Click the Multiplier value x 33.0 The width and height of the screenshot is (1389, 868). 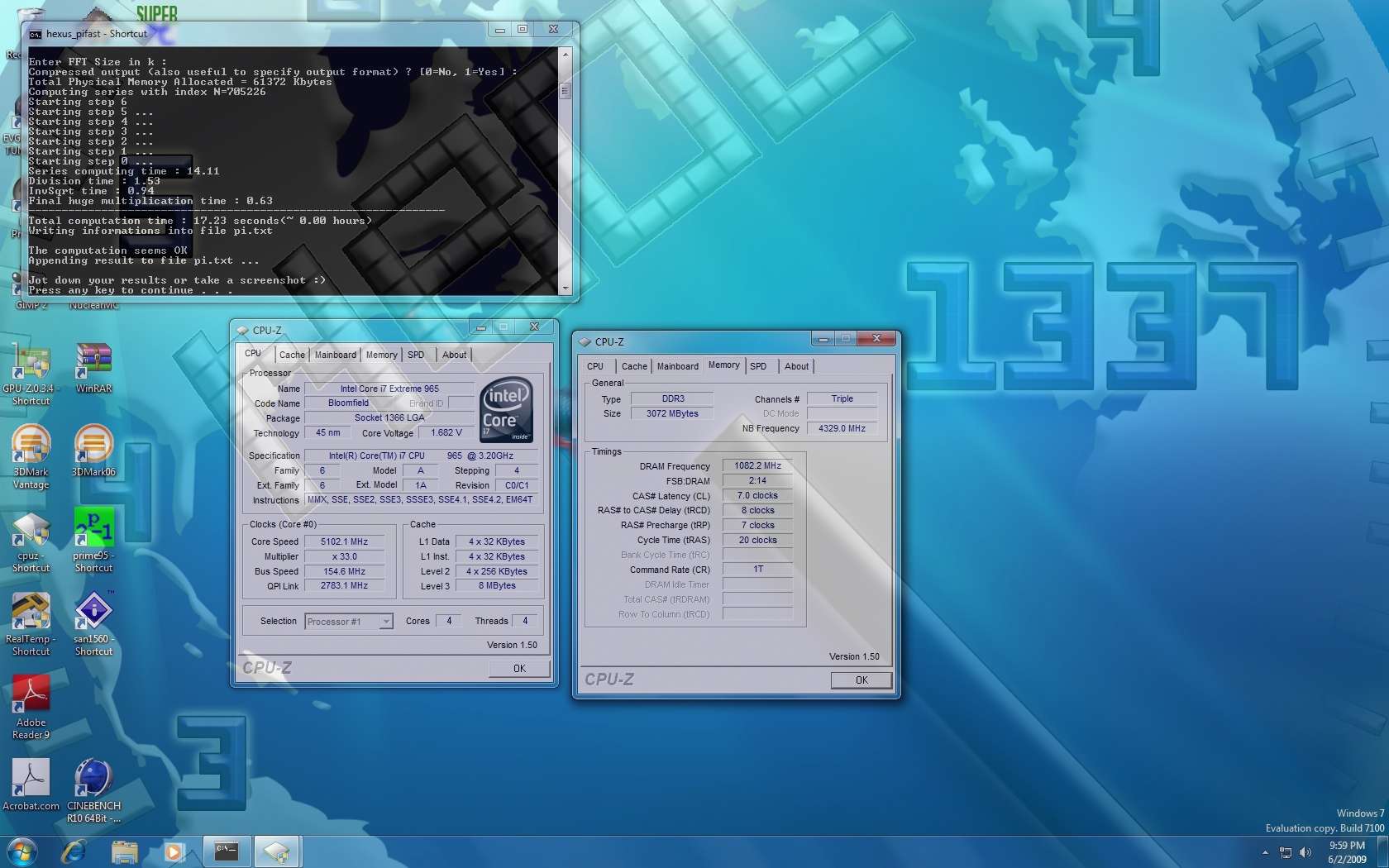coord(345,557)
